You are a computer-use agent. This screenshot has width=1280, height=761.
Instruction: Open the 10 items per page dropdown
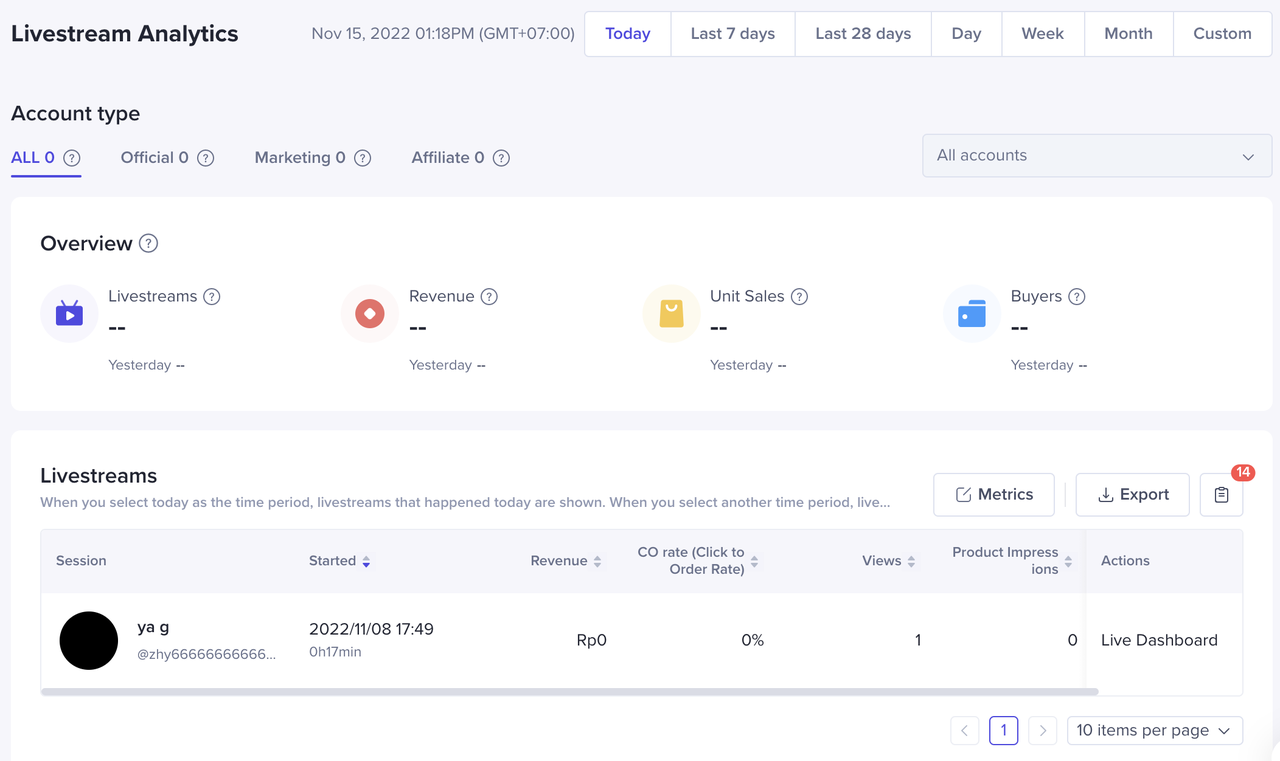tap(1154, 731)
